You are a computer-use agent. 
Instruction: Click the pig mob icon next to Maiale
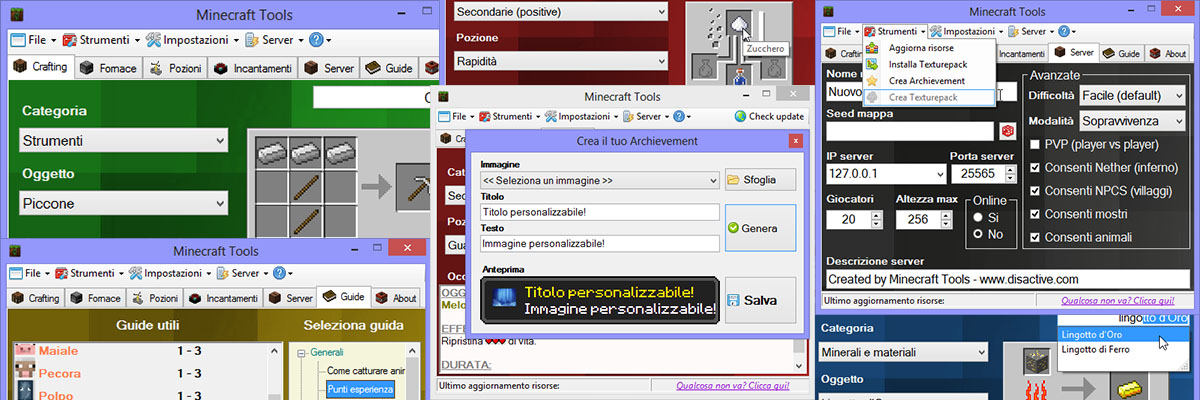point(26,351)
